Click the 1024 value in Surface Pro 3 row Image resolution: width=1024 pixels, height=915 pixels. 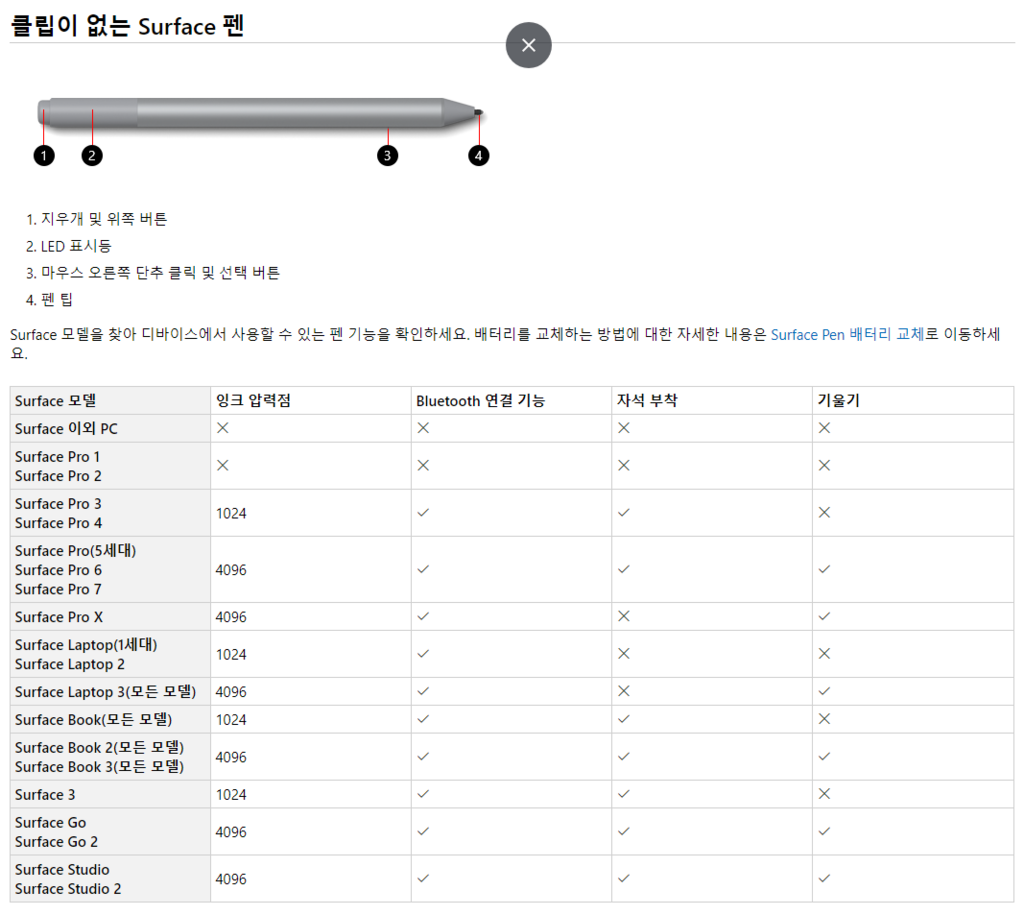tap(231, 513)
